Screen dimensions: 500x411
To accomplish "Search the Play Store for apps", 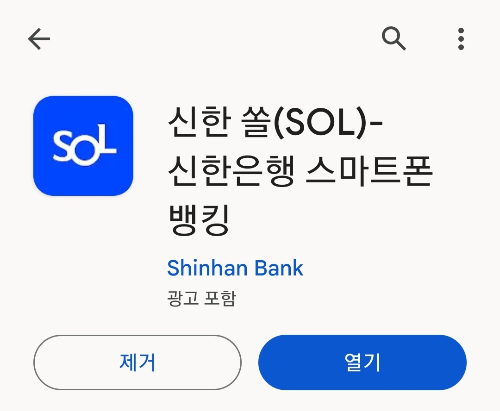I will tap(394, 38).
